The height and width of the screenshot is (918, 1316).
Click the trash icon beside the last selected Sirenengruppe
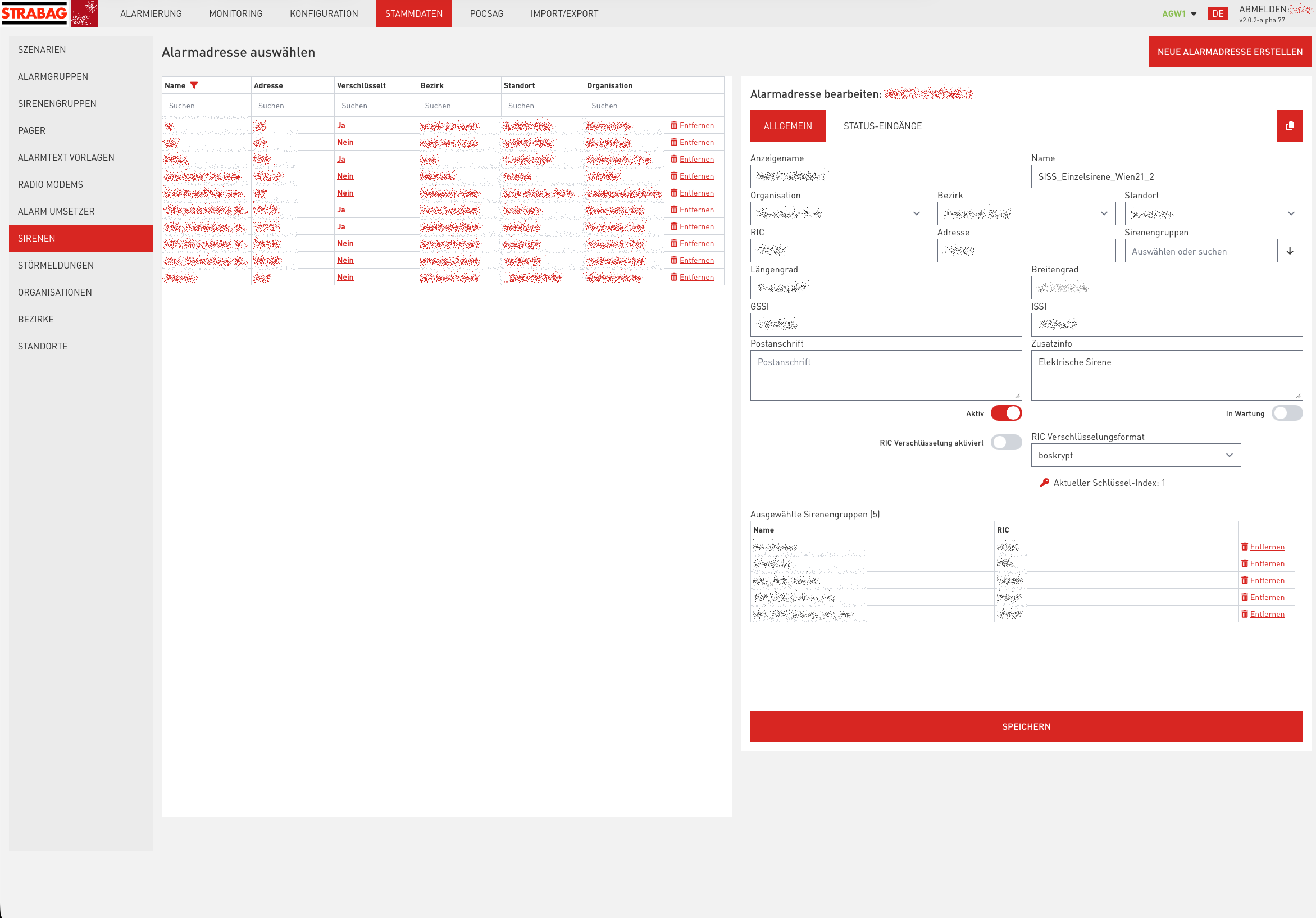(x=1244, y=613)
